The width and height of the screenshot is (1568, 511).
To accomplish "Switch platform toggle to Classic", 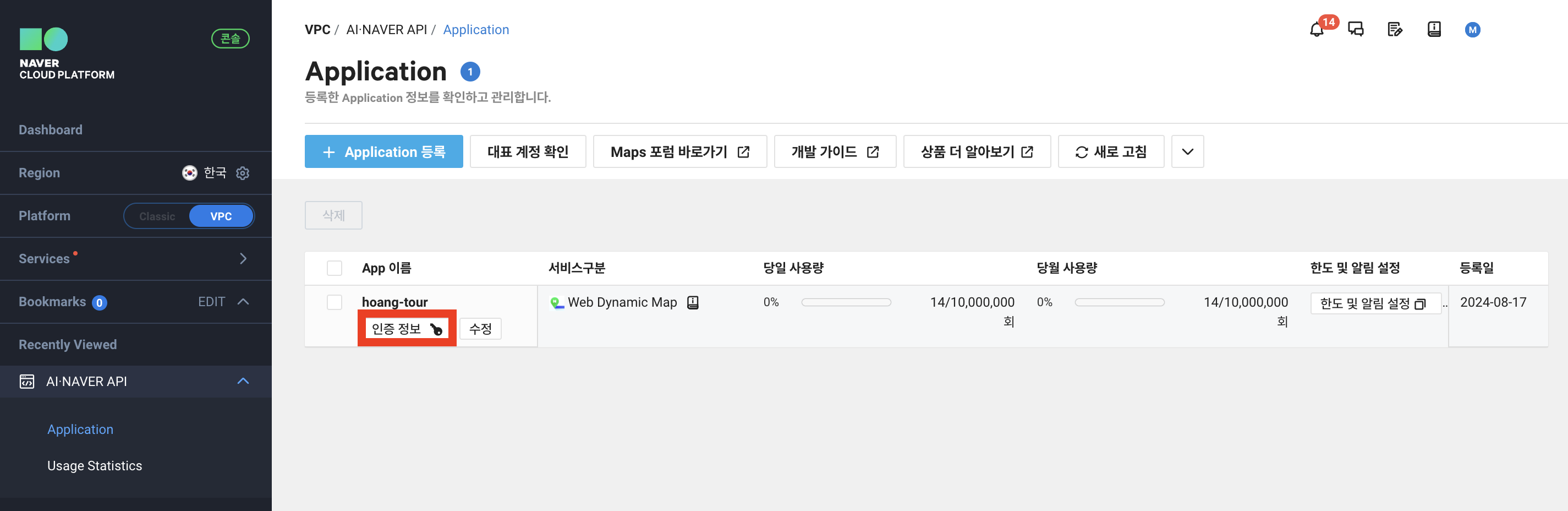I will click(x=157, y=216).
